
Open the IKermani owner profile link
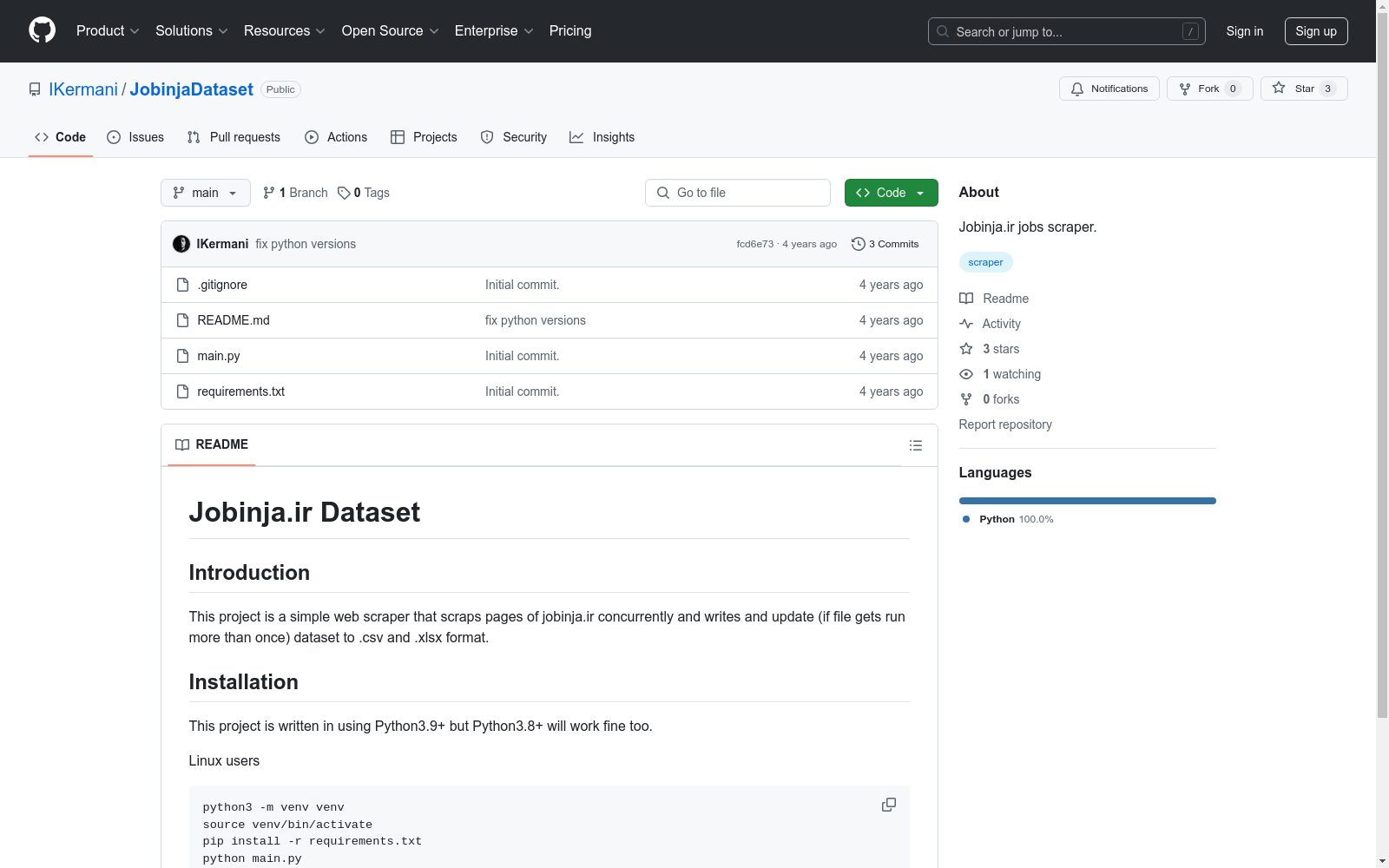pyautogui.click(x=83, y=89)
